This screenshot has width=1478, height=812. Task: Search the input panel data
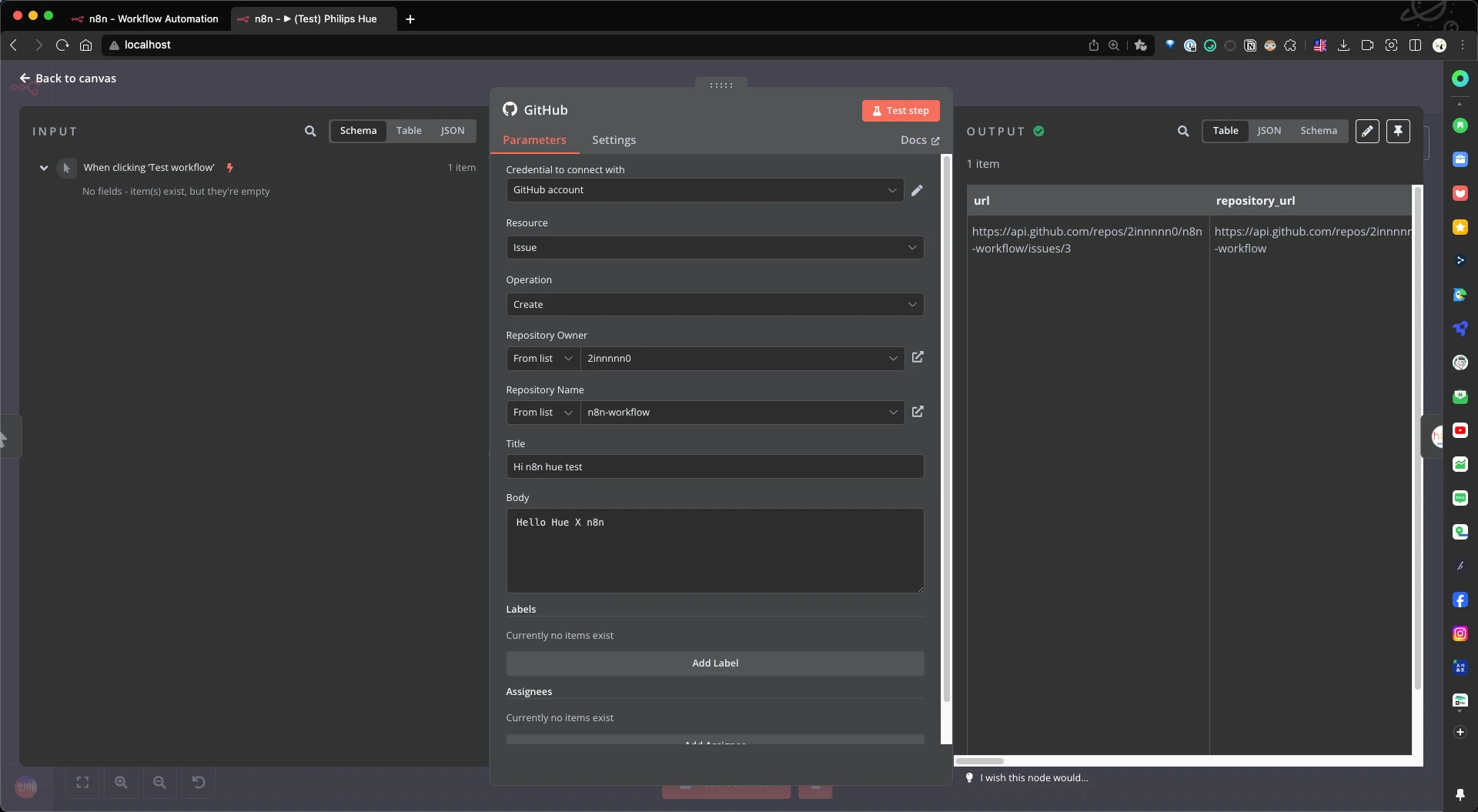(x=310, y=131)
